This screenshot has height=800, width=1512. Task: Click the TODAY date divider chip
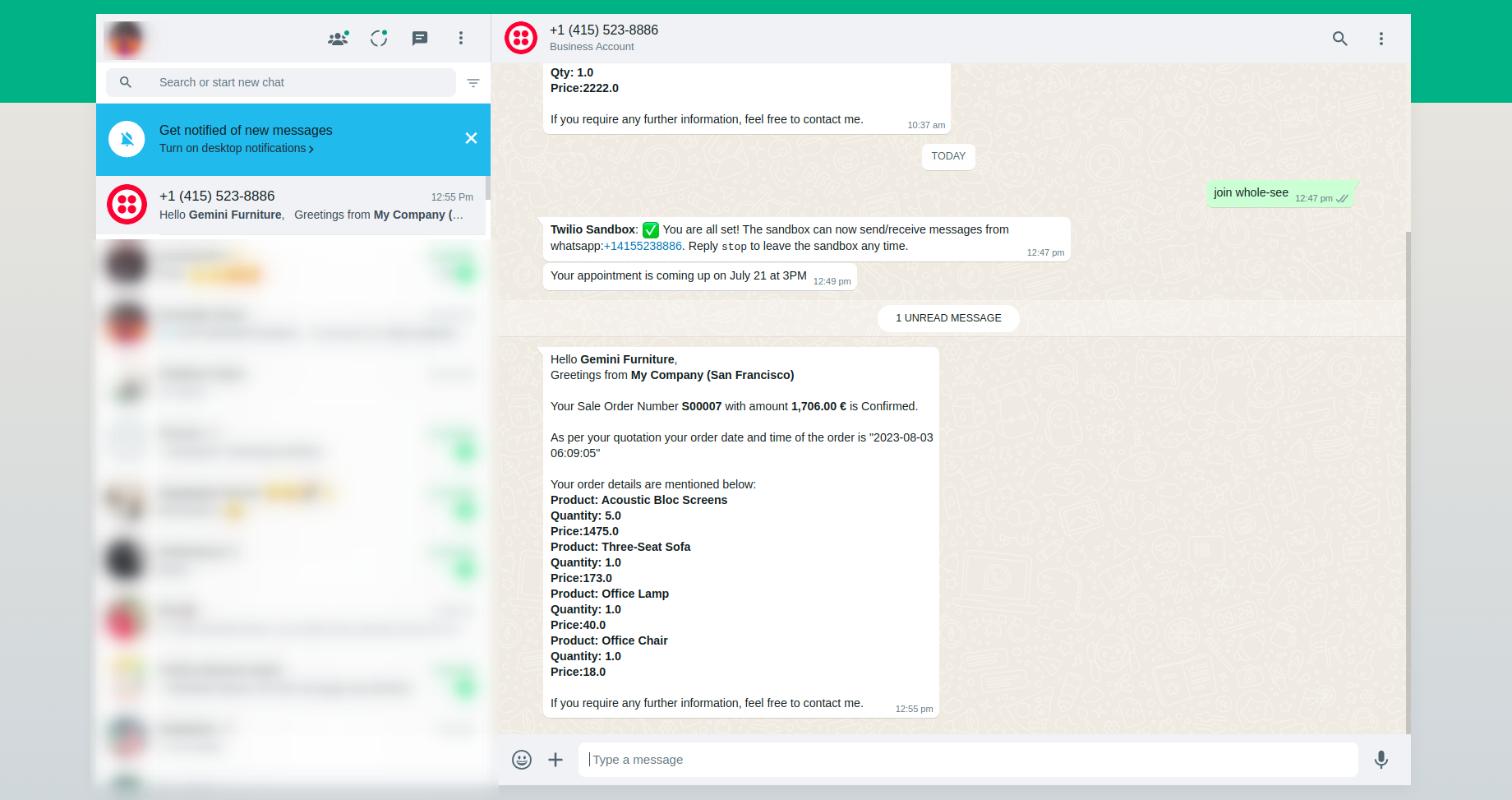[x=948, y=156]
